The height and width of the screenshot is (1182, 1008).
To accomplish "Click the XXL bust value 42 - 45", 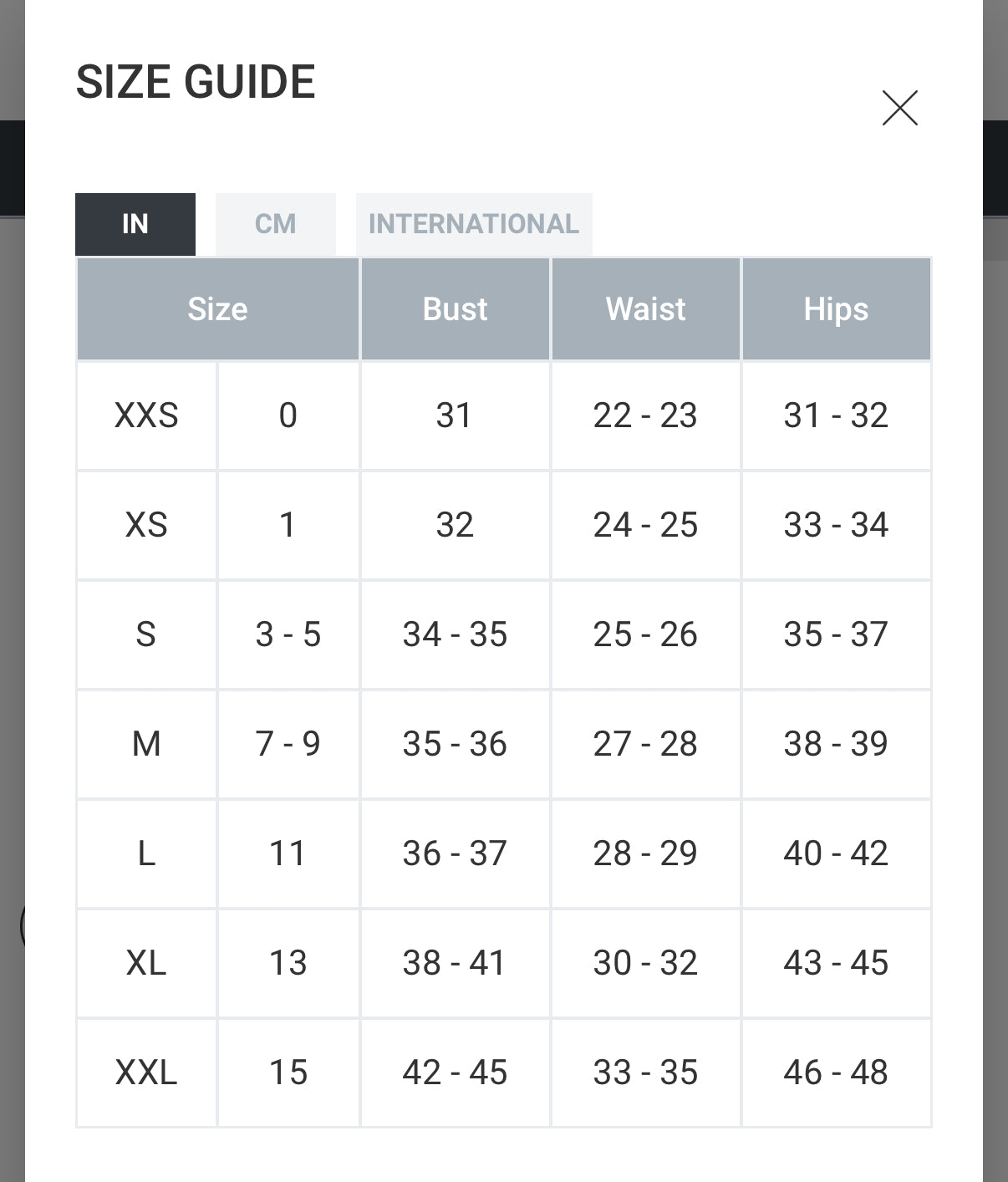I will coord(455,1072).
